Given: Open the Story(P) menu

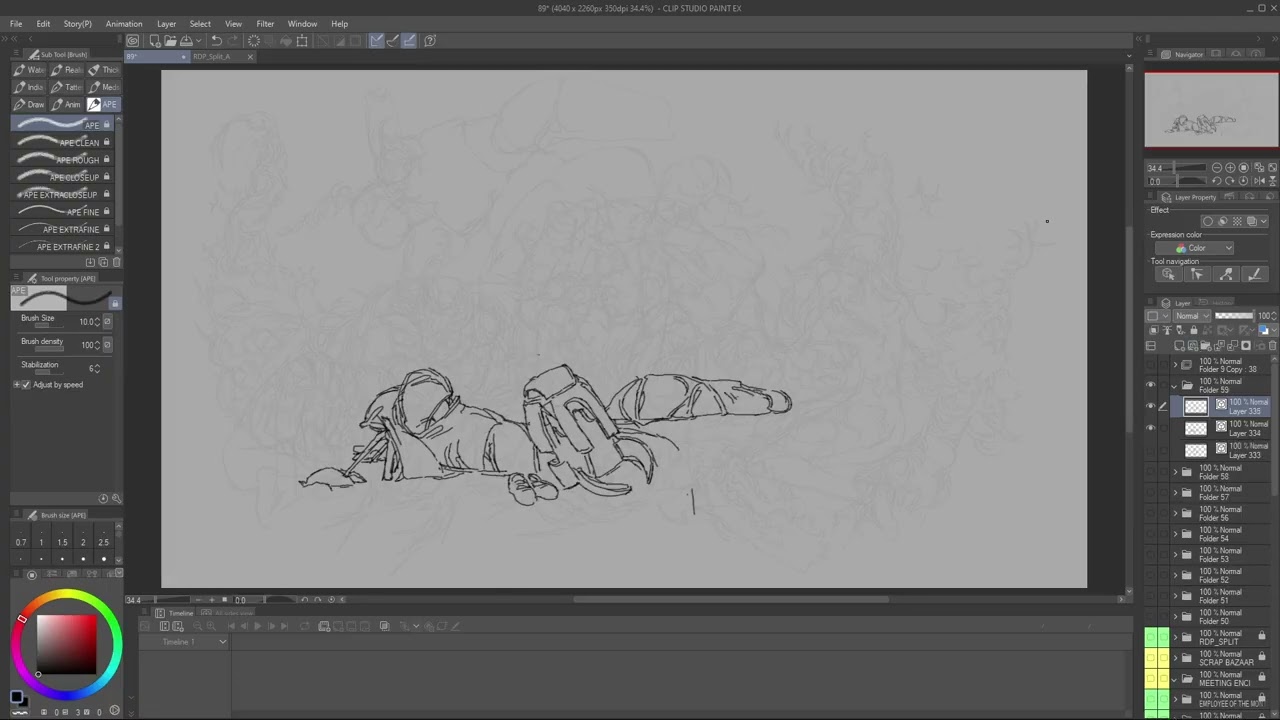Looking at the screenshot, I should pyautogui.click(x=77, y=24).
